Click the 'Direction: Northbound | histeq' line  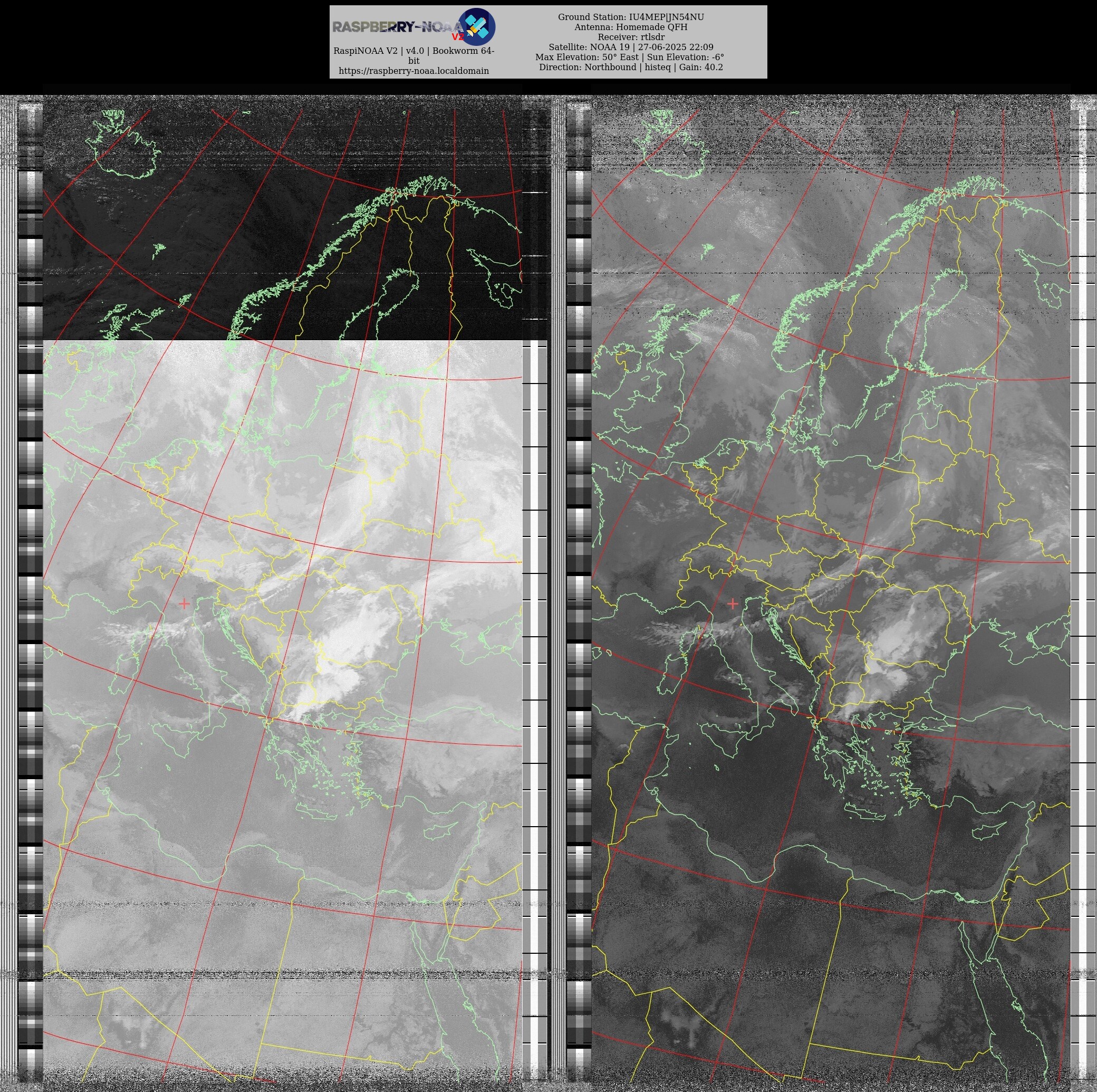coord(631,67)
